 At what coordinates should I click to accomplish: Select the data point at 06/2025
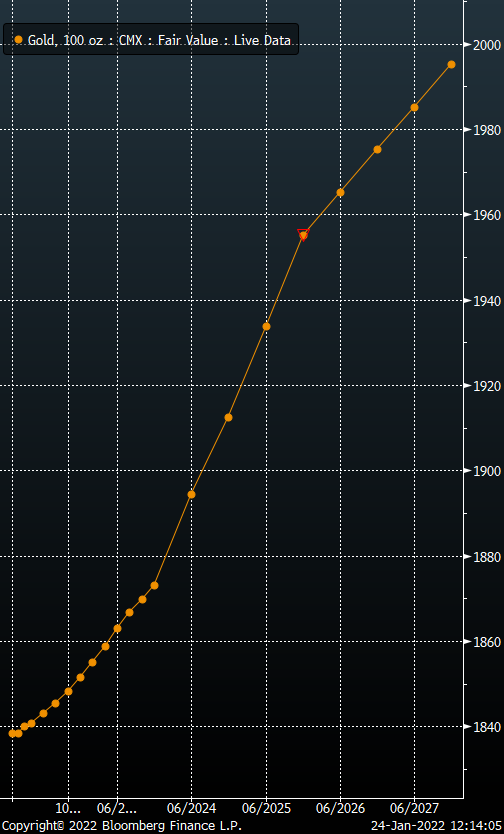tap(266, 326)
